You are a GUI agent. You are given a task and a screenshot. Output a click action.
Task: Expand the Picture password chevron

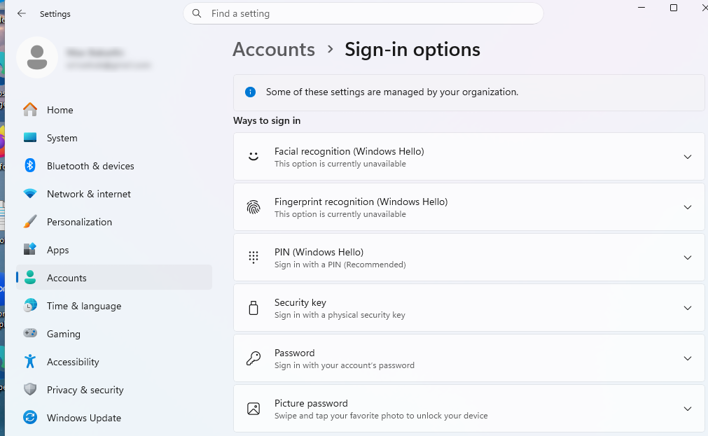pos(687,409)
